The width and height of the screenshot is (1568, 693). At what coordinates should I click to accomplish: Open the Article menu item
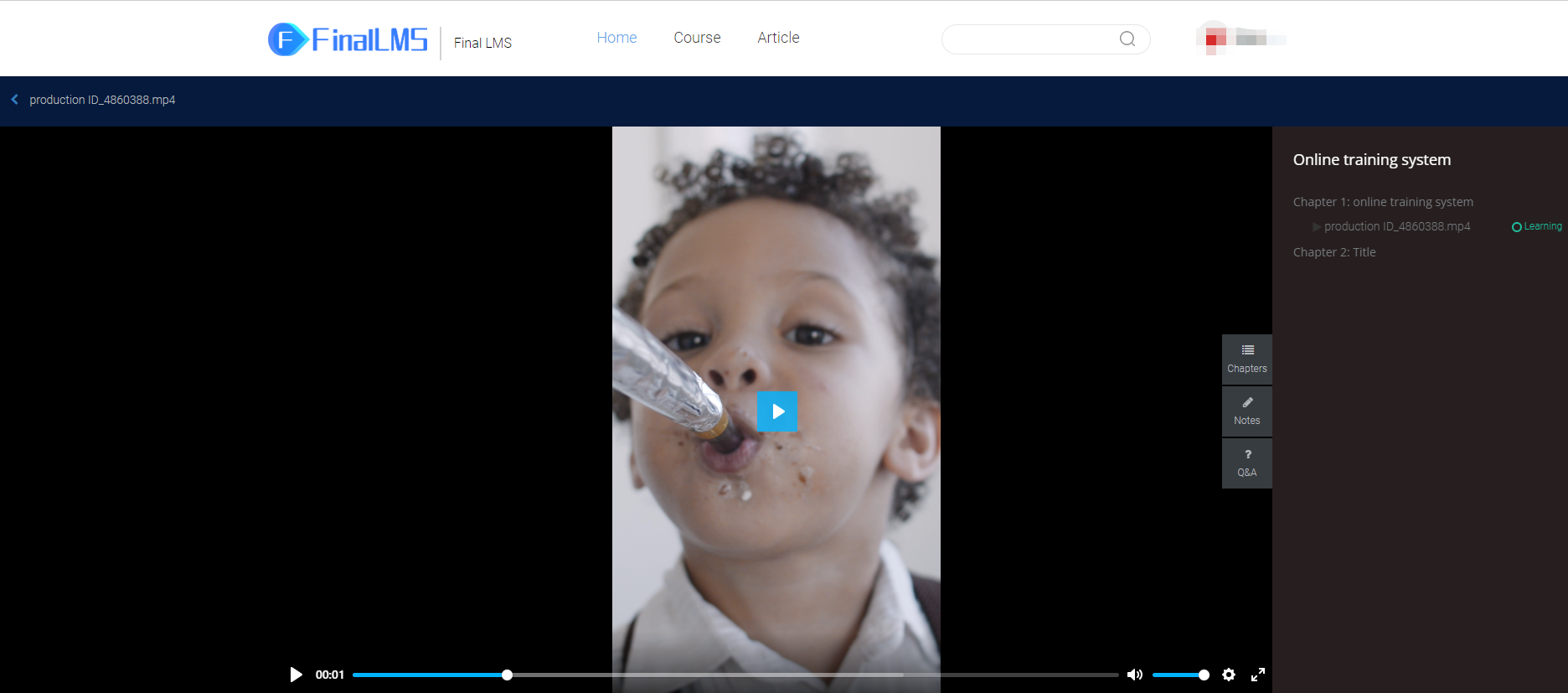[778, 38]
